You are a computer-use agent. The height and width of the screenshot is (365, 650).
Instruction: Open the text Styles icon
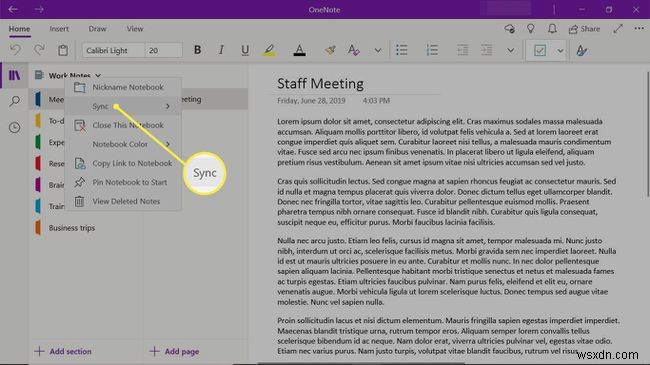point(353,50)
